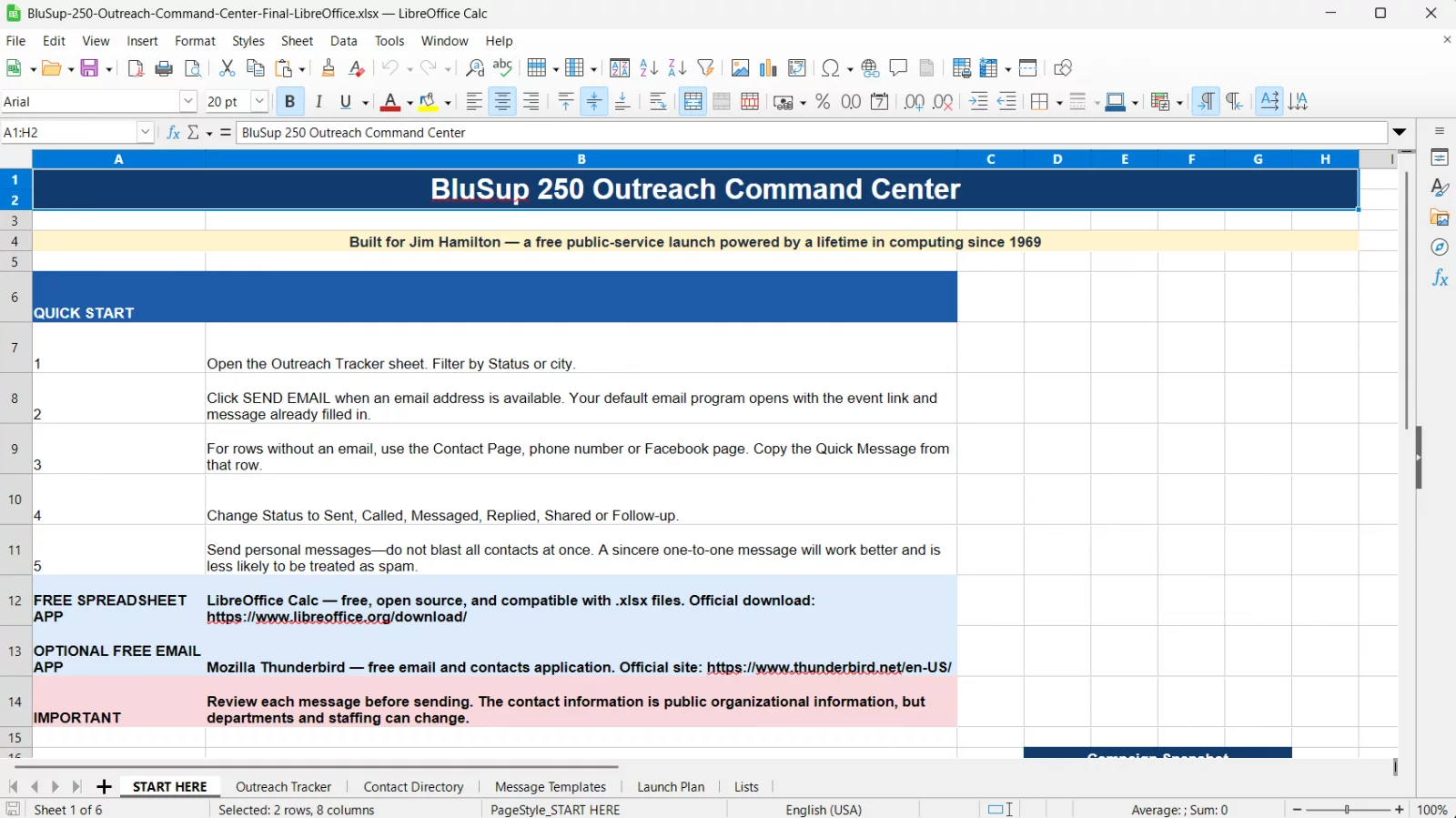Viewport: 1456px width, 818px height.
Task: Toggle Italic formatting button
Action: pos(318,102)
